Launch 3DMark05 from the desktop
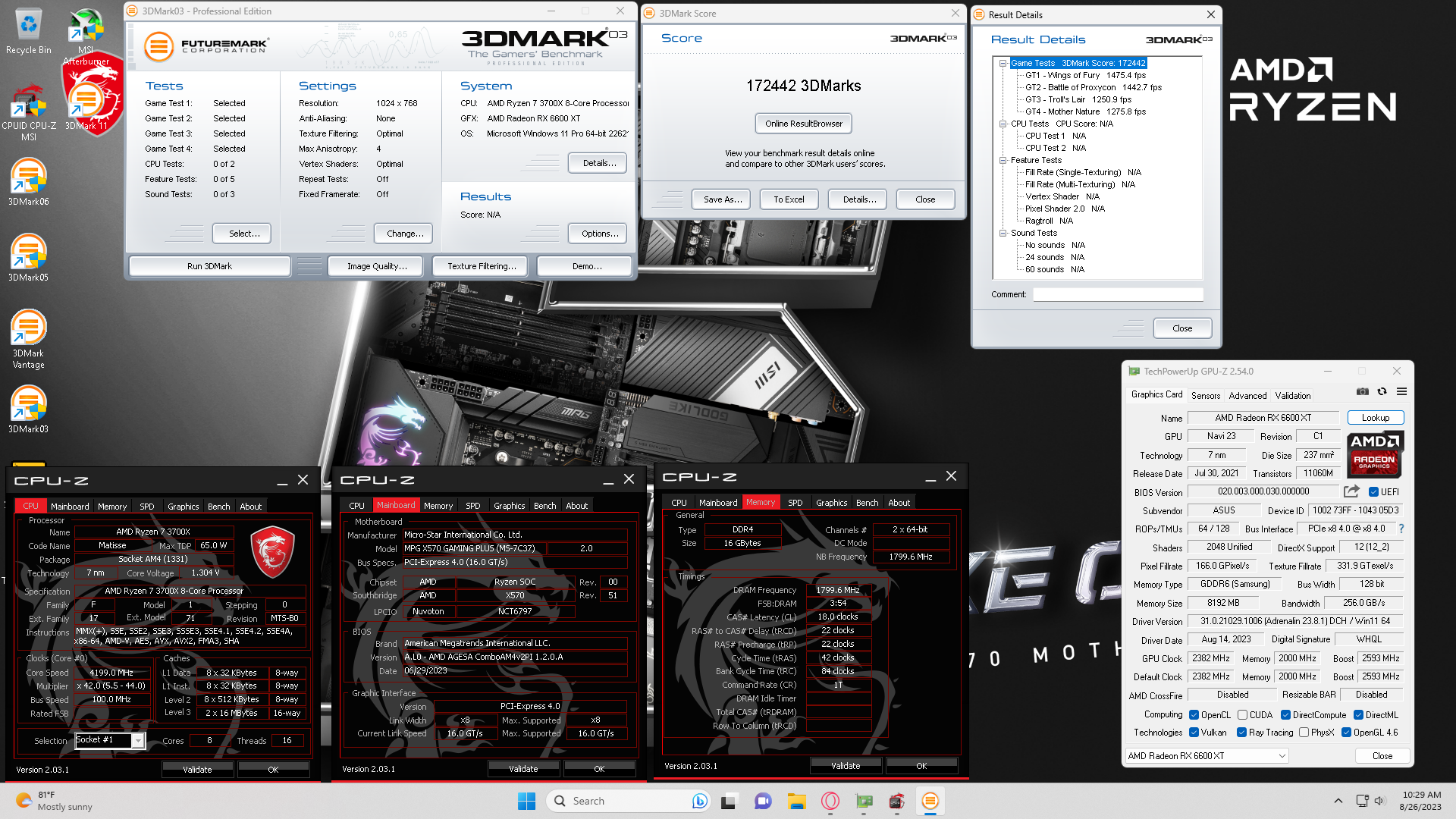The image size is (1456, 819). click(28, 258)
